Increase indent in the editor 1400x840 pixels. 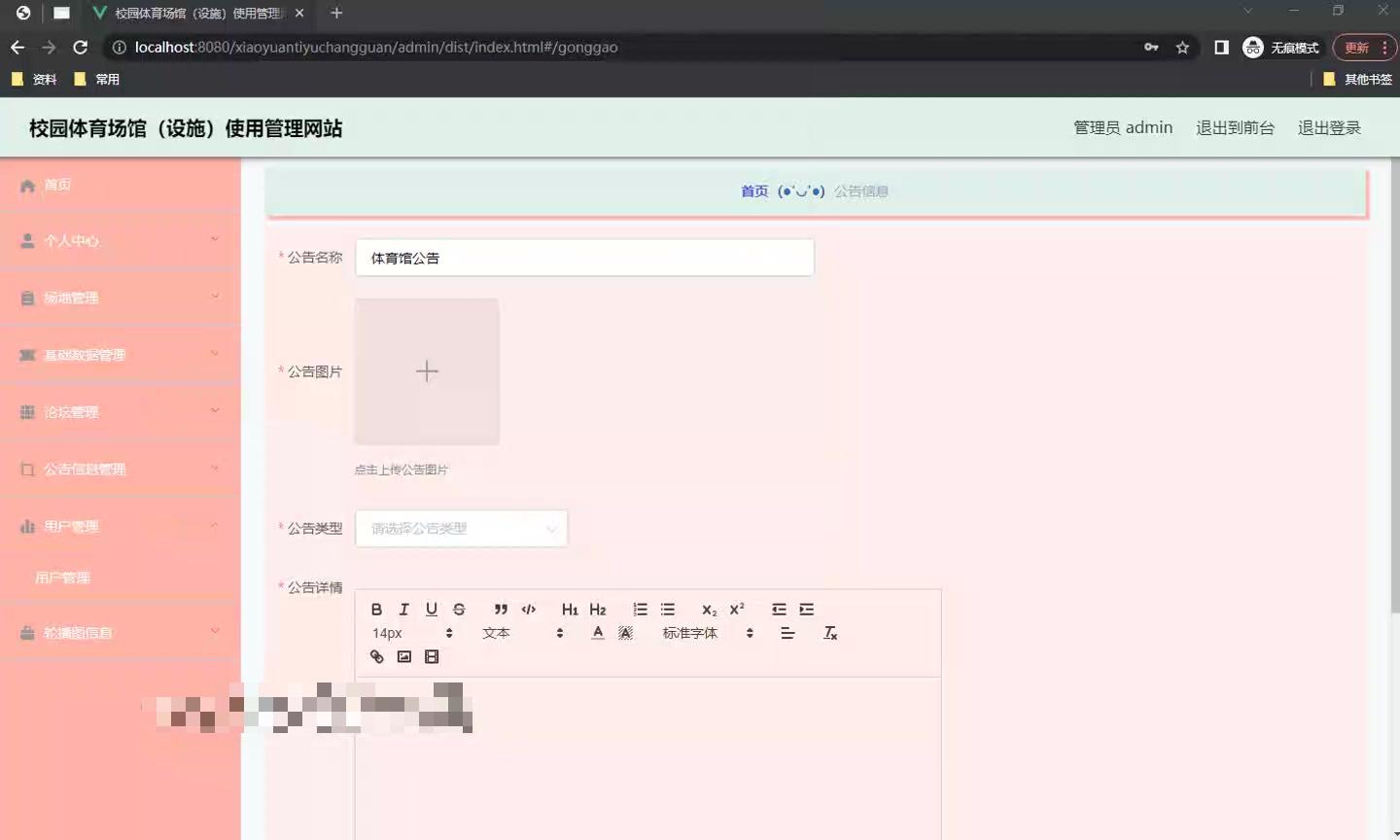807,610
